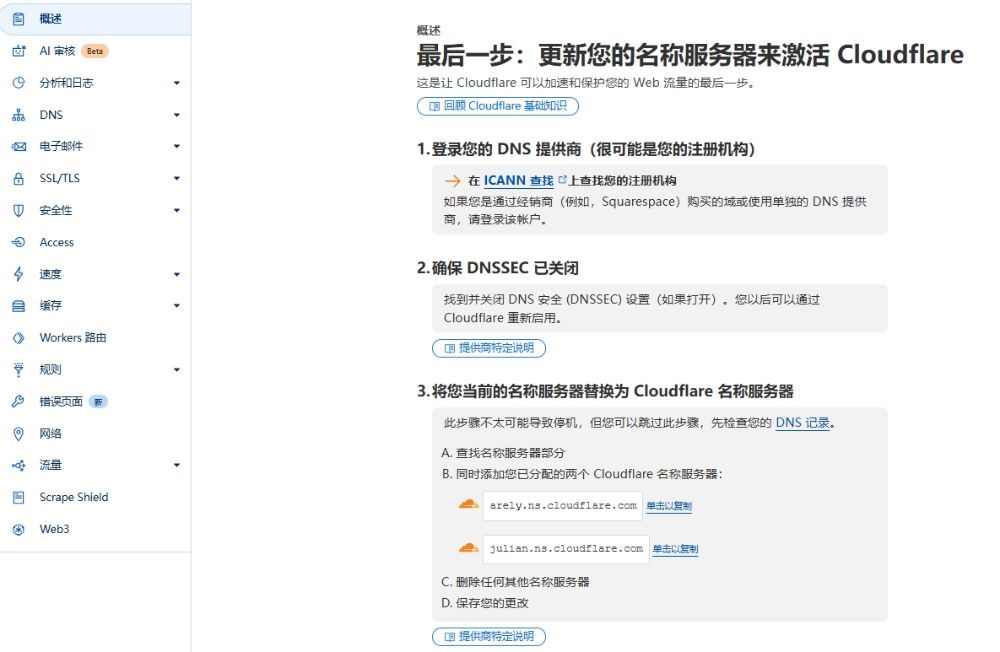Open the Scrape Shield sidebar item

pos(95,497)
